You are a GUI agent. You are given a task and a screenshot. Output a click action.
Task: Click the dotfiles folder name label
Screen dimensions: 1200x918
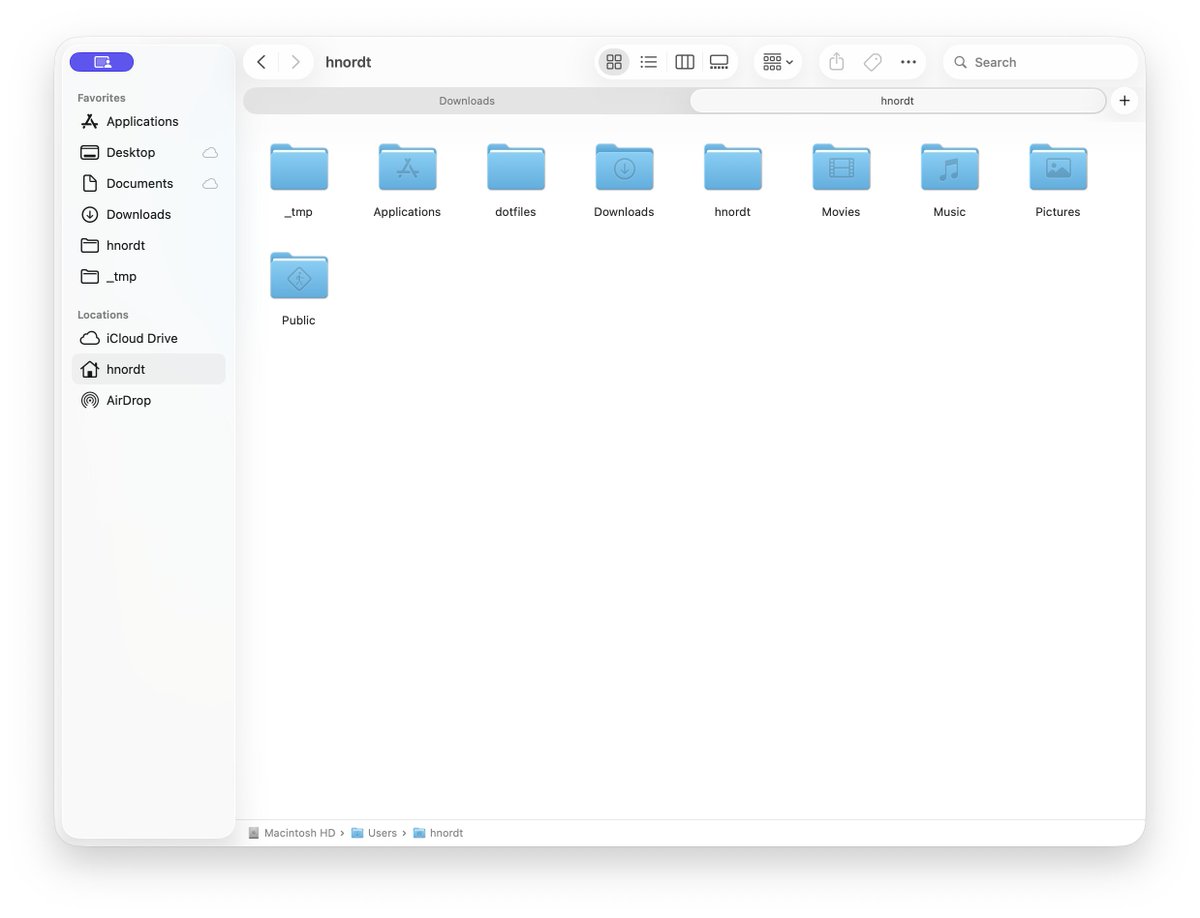coord(516,212)
